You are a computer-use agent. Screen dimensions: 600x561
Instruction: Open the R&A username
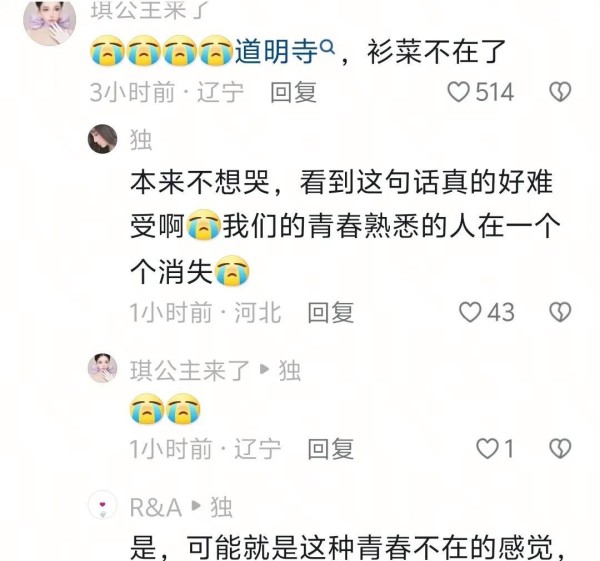(x=156, y=507)
